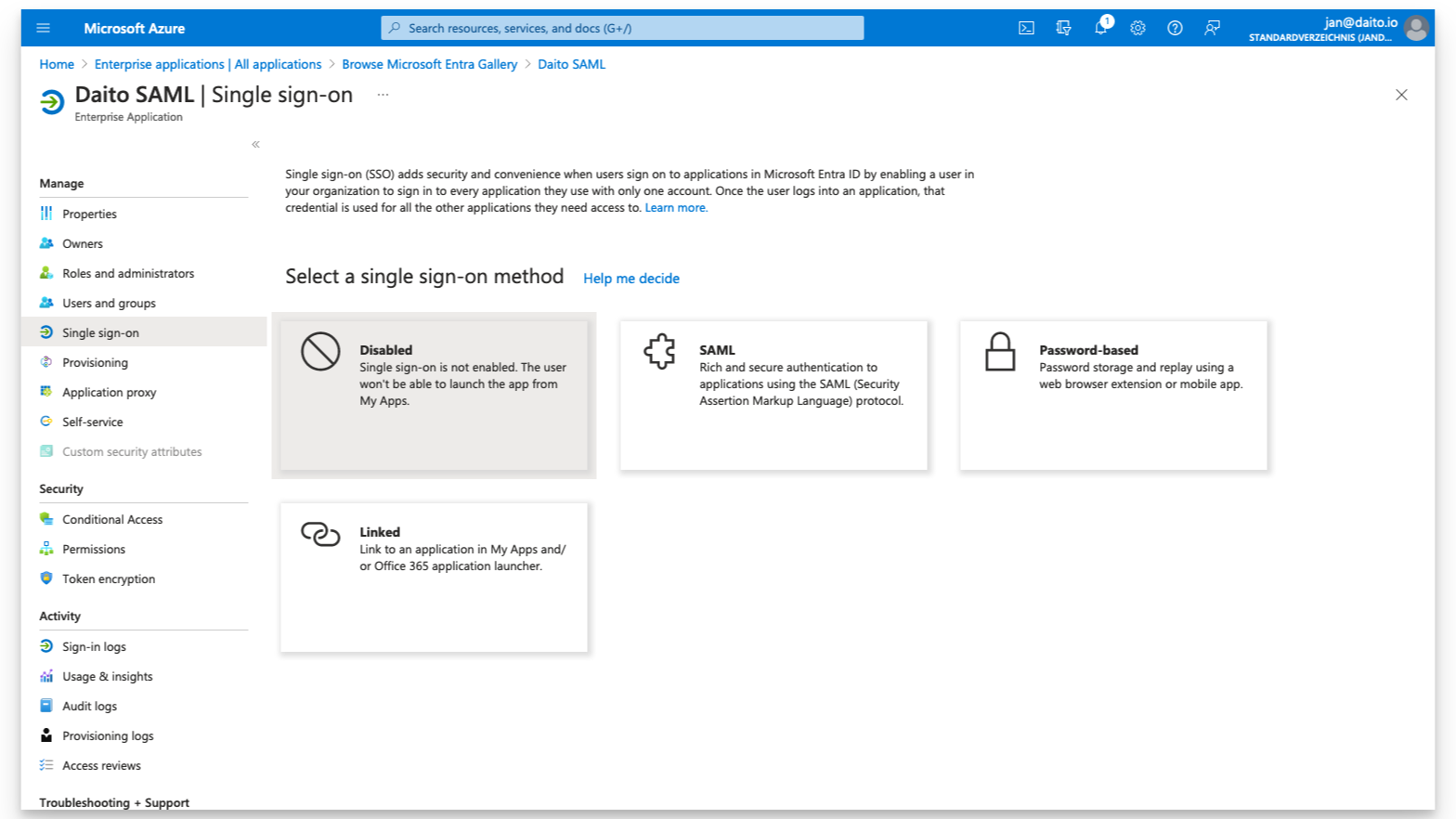Click the Daito SAML breadcrumb
The width and height of the screenshot is (1456, 819).
tap(571, 64)
